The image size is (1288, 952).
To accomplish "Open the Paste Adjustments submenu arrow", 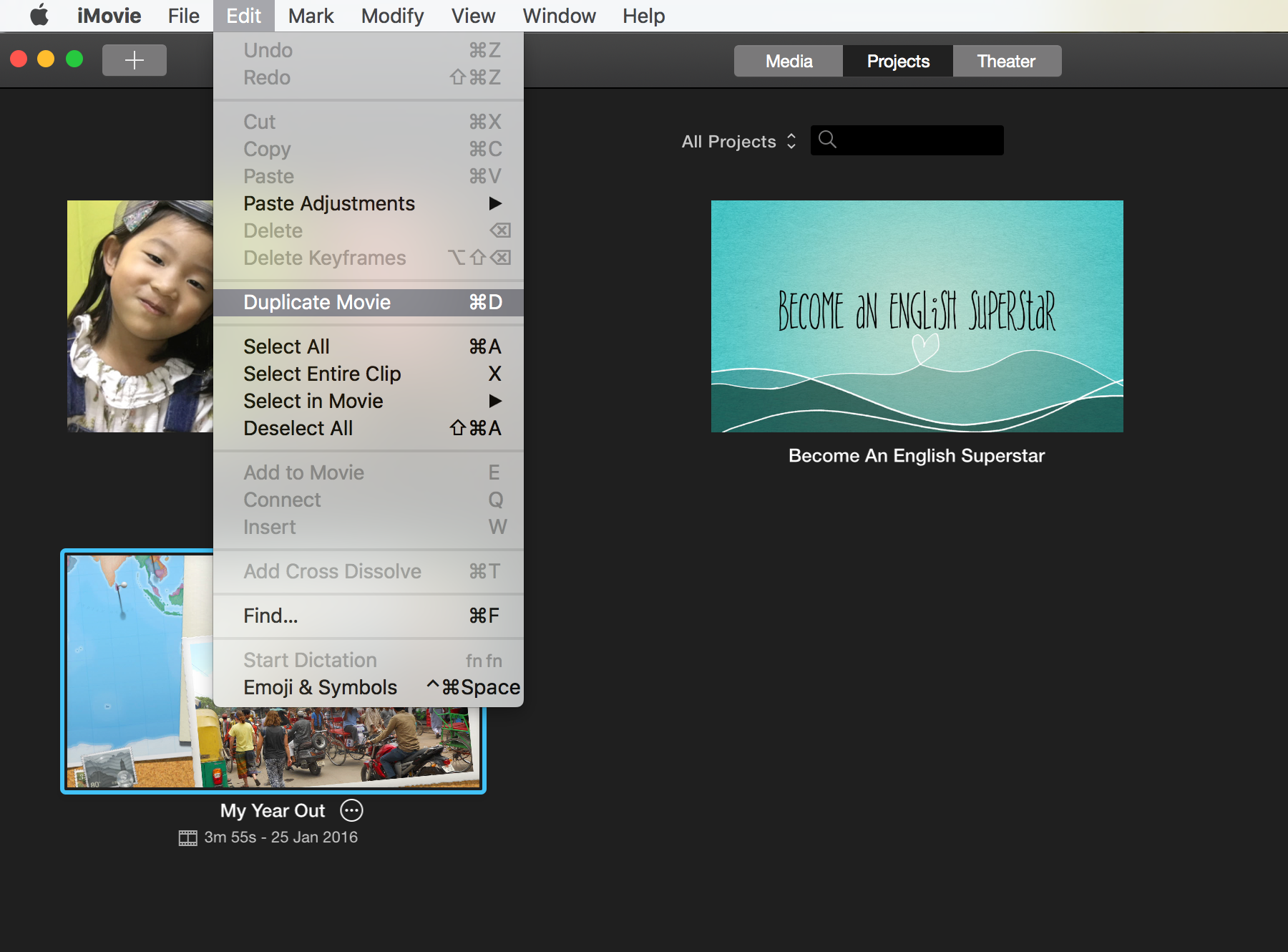I will tap(494, 204).
